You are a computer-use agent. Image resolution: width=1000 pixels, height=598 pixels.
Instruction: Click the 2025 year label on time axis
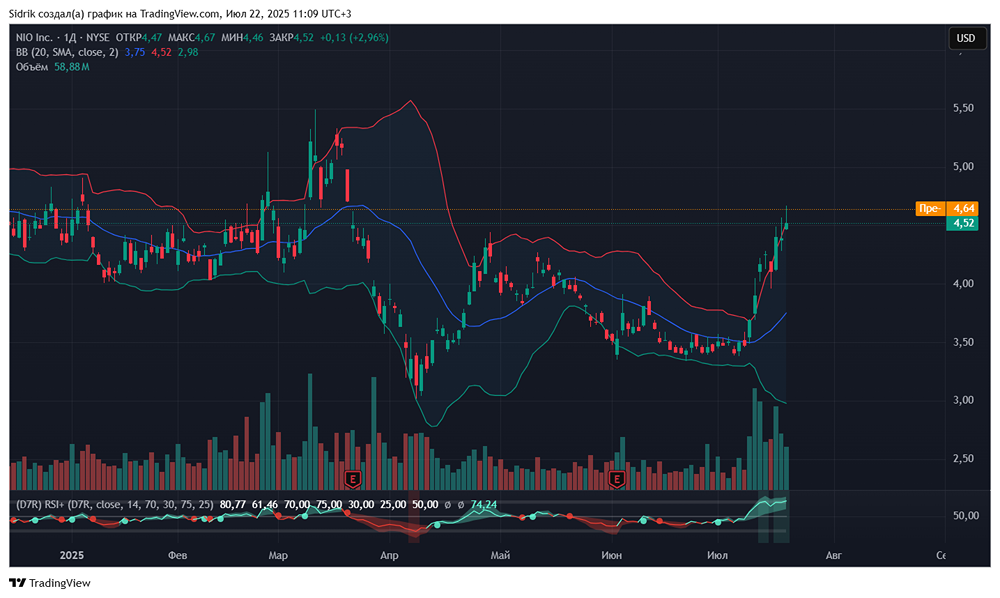click(71, 555)
